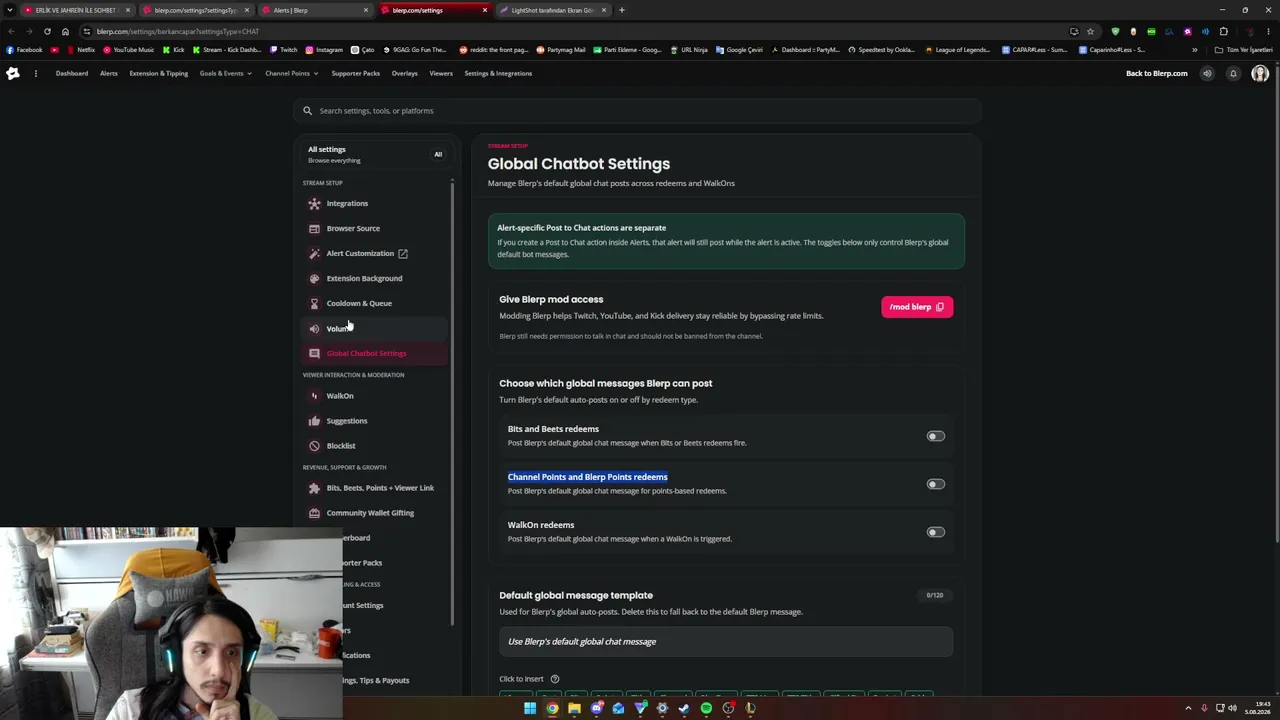Click the Bits, Beets, Points icon in the sidebar
The width and height of the screenshot is (1280, 720).
pyautogui.click(x=314, y=488)
